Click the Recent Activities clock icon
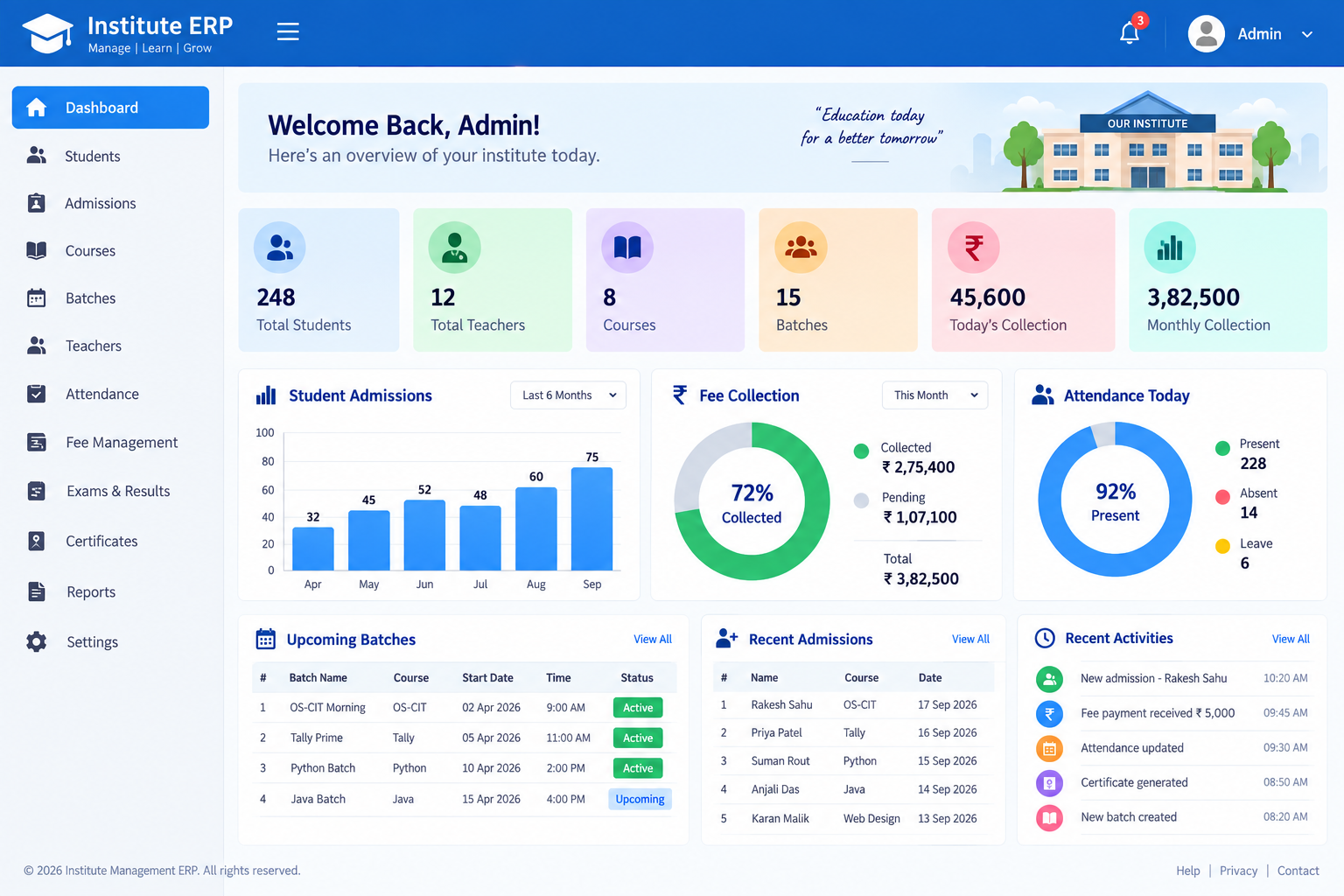This screenshot has height=896, width=1344. (1045, 638)
